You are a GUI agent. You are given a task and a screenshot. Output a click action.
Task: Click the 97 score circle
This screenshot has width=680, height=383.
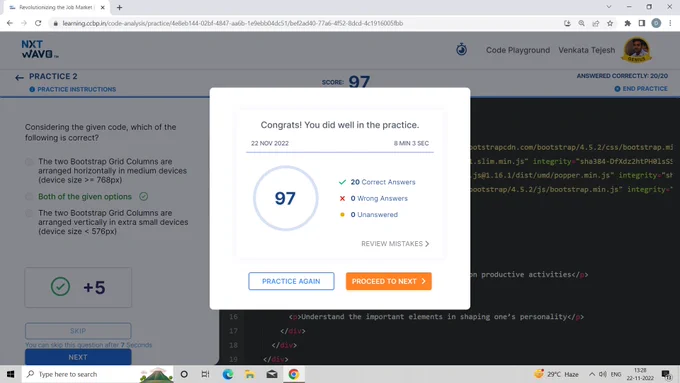[285, 198]
